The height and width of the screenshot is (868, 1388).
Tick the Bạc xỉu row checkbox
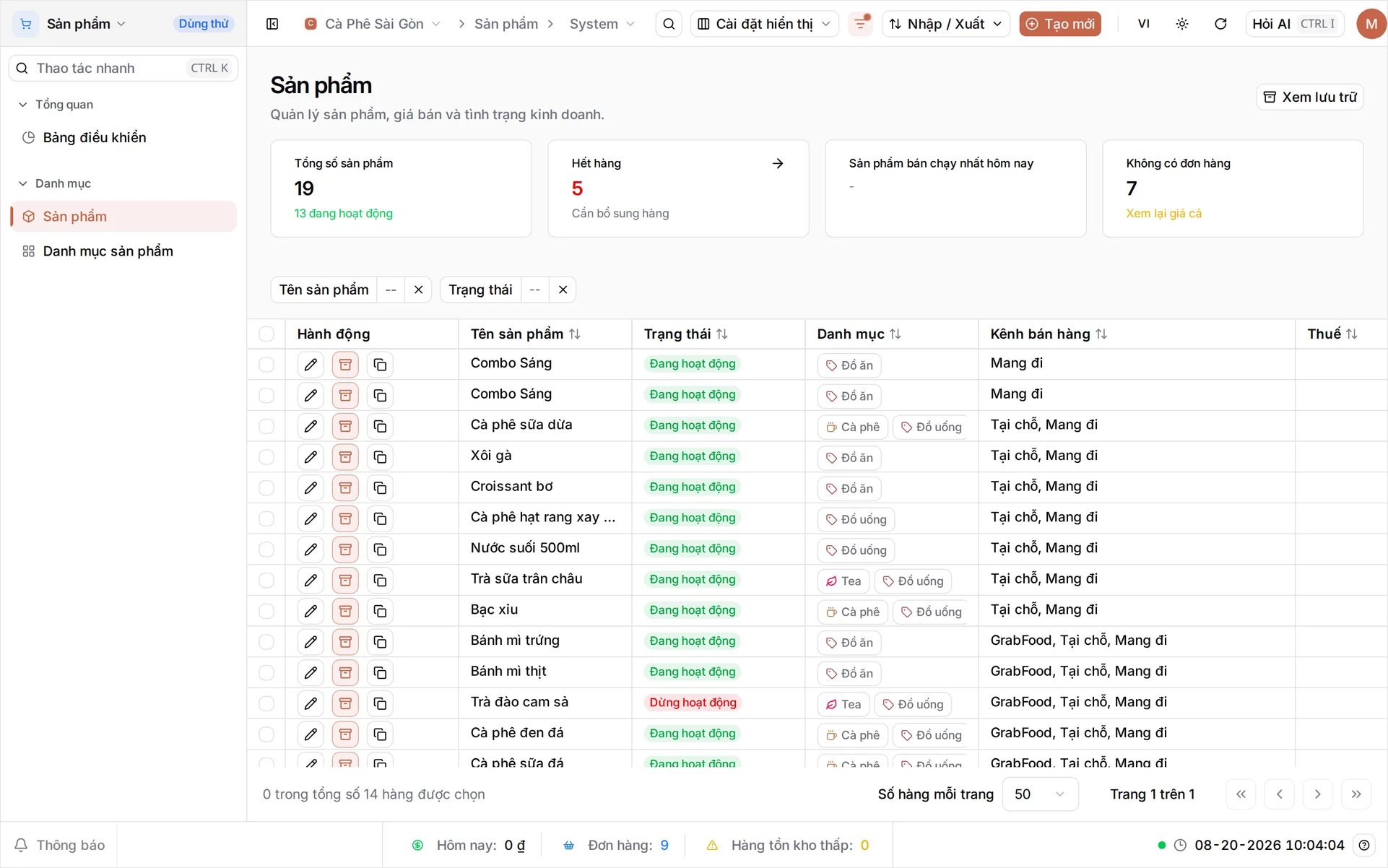point(266,611)
